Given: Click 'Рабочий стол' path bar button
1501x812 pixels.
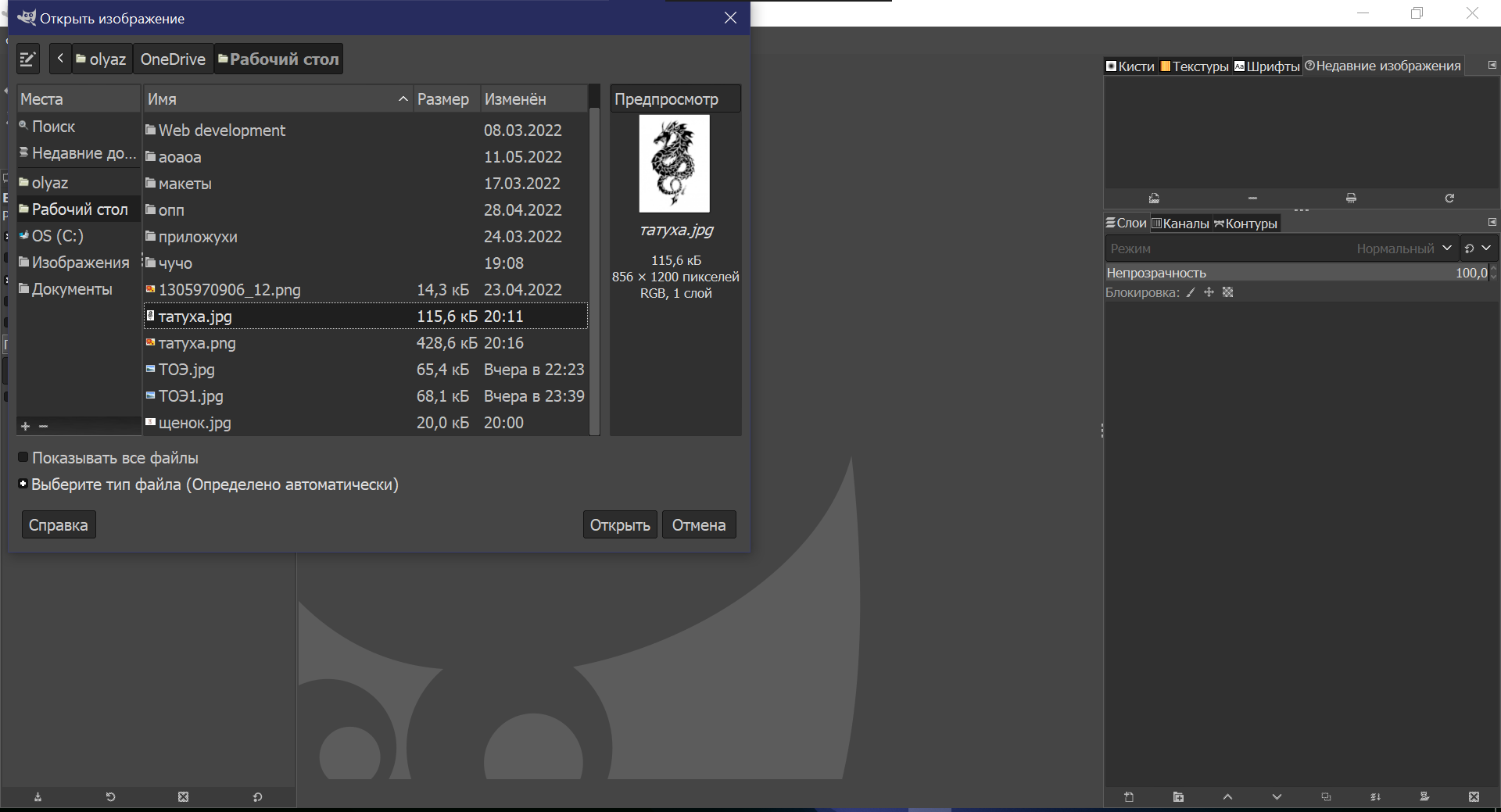Looking at the screenshot, I should tap(278, 59).
